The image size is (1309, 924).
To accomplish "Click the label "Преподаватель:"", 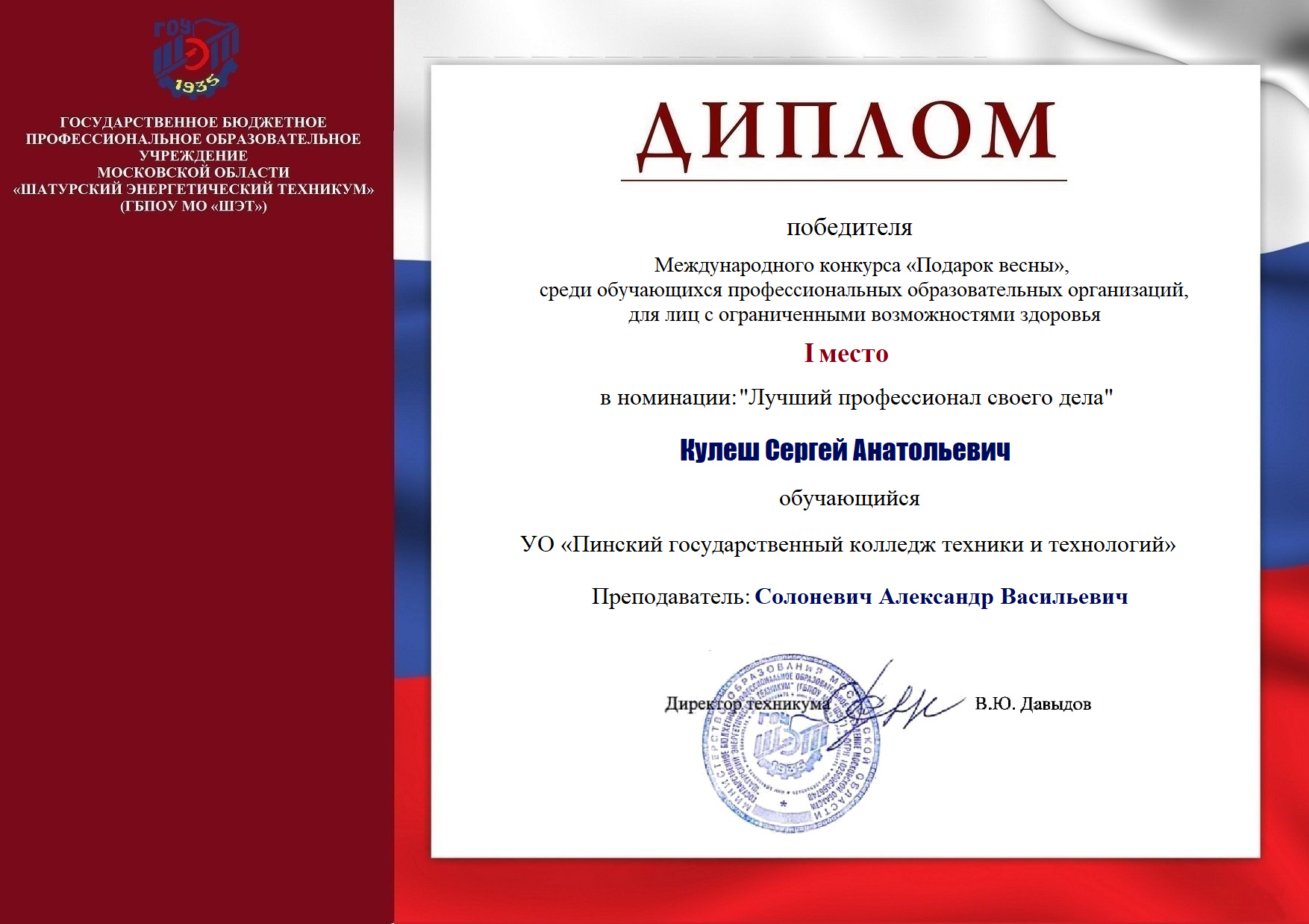I will (x=670, y=597).
